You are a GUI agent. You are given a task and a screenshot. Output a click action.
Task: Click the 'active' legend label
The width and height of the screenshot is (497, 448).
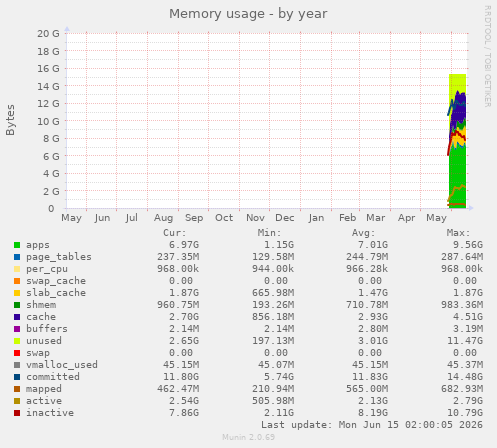[x=44, y=401]
